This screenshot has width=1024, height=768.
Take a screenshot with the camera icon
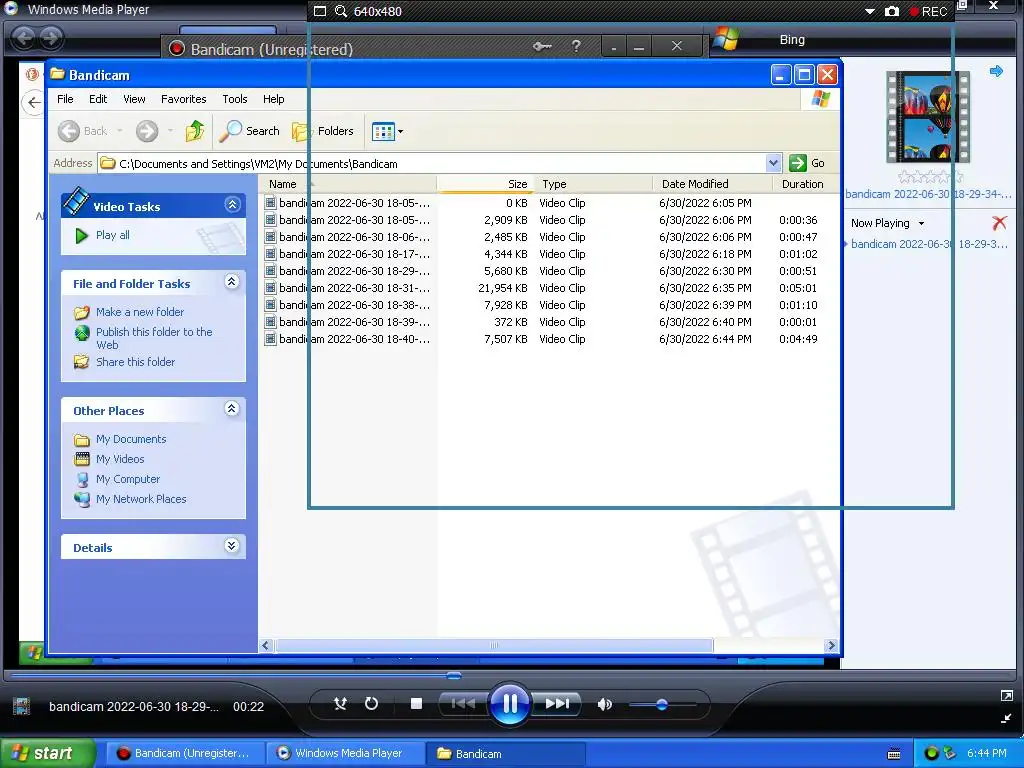[891, 11]
